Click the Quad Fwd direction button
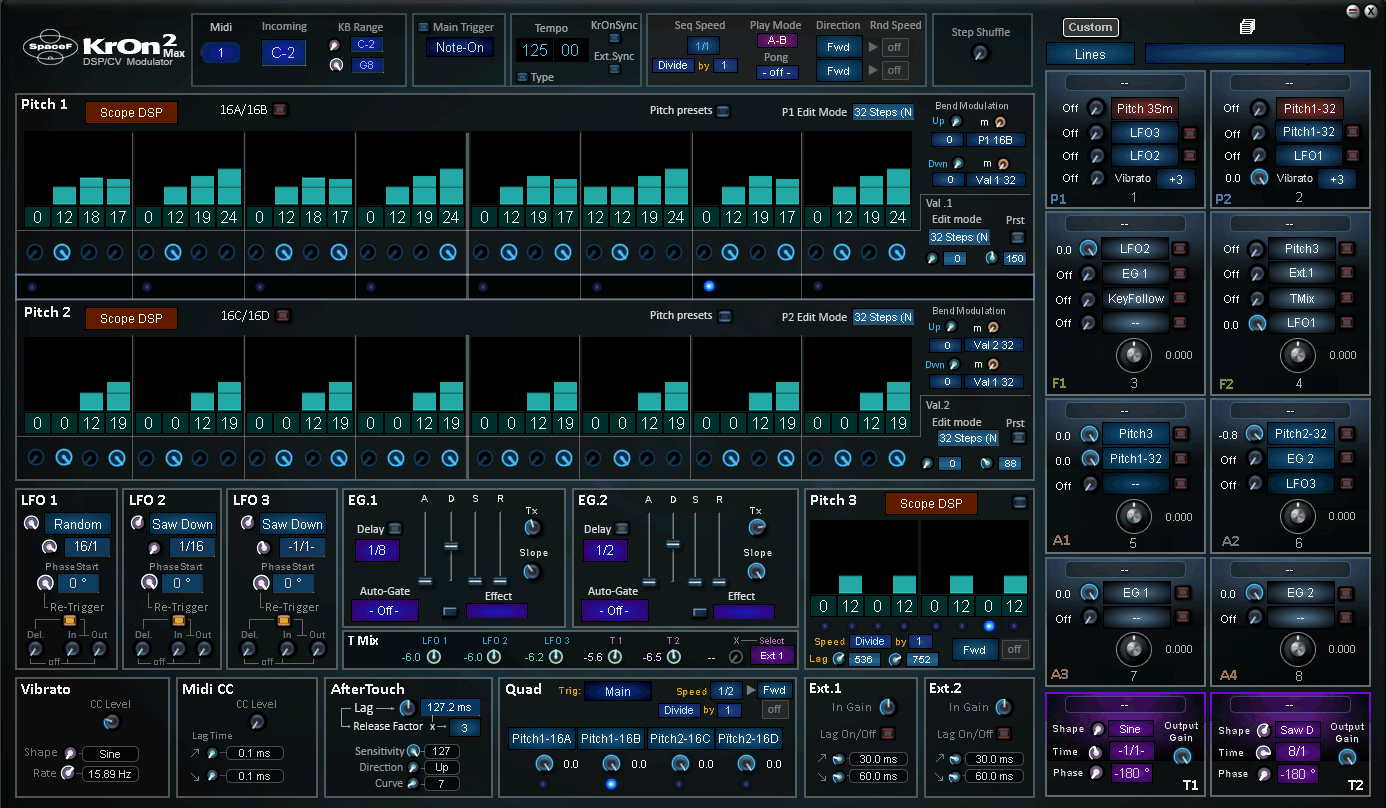This screenshot has height=808, width=1386. pyautogui.click(x=775, y=690)
